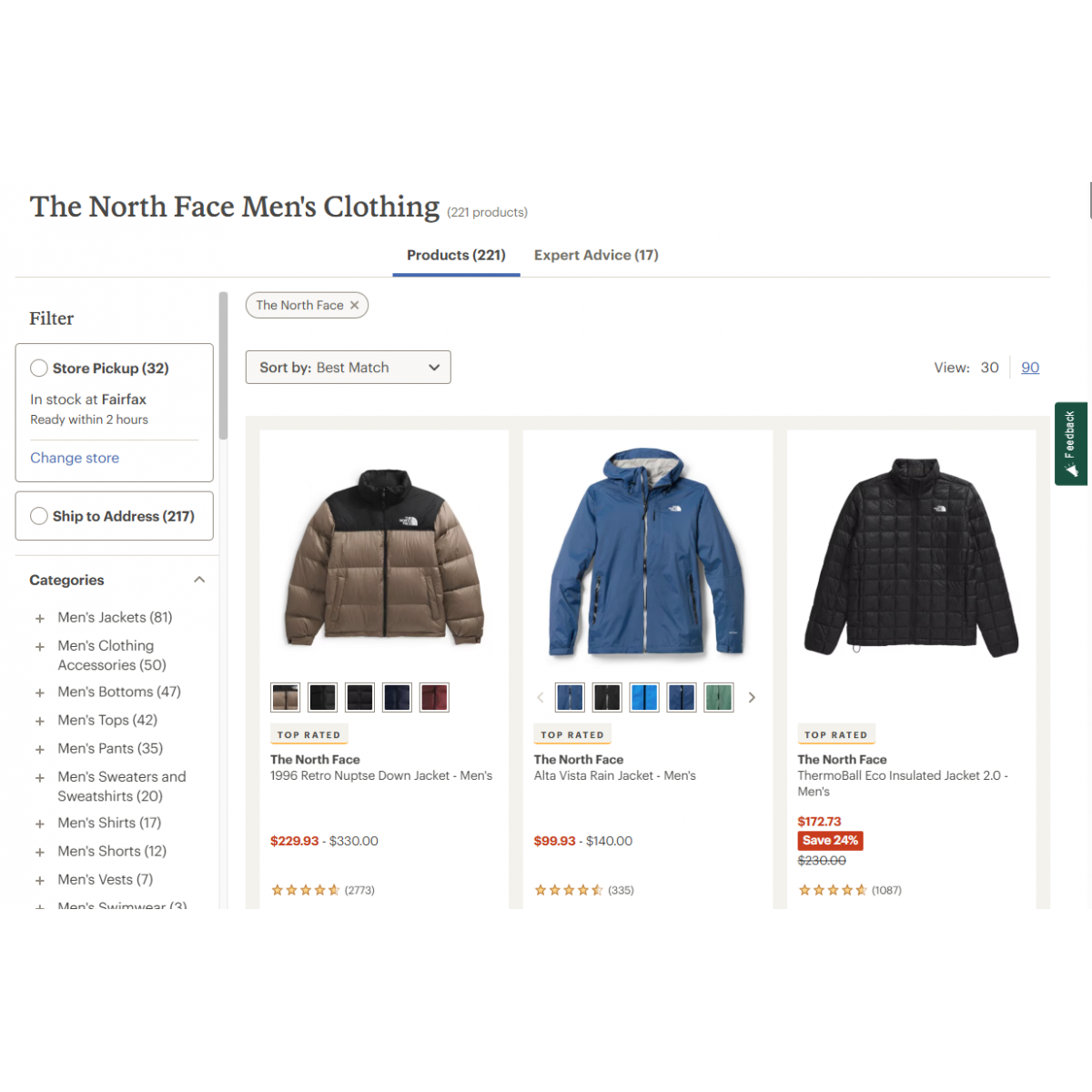Collapse the Categories filter section

coord(199,580)
